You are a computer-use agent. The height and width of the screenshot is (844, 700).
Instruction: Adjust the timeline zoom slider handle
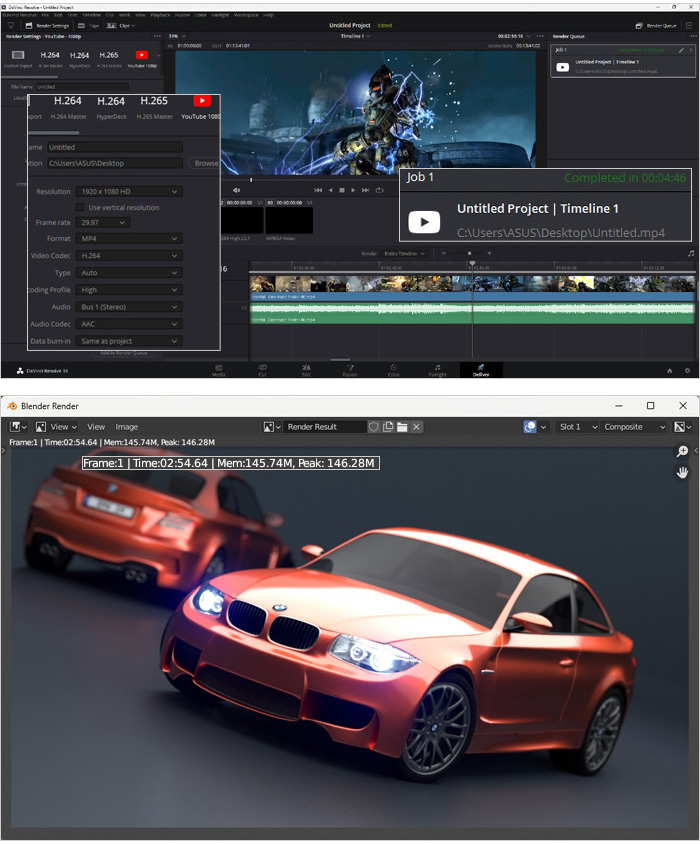469,253
